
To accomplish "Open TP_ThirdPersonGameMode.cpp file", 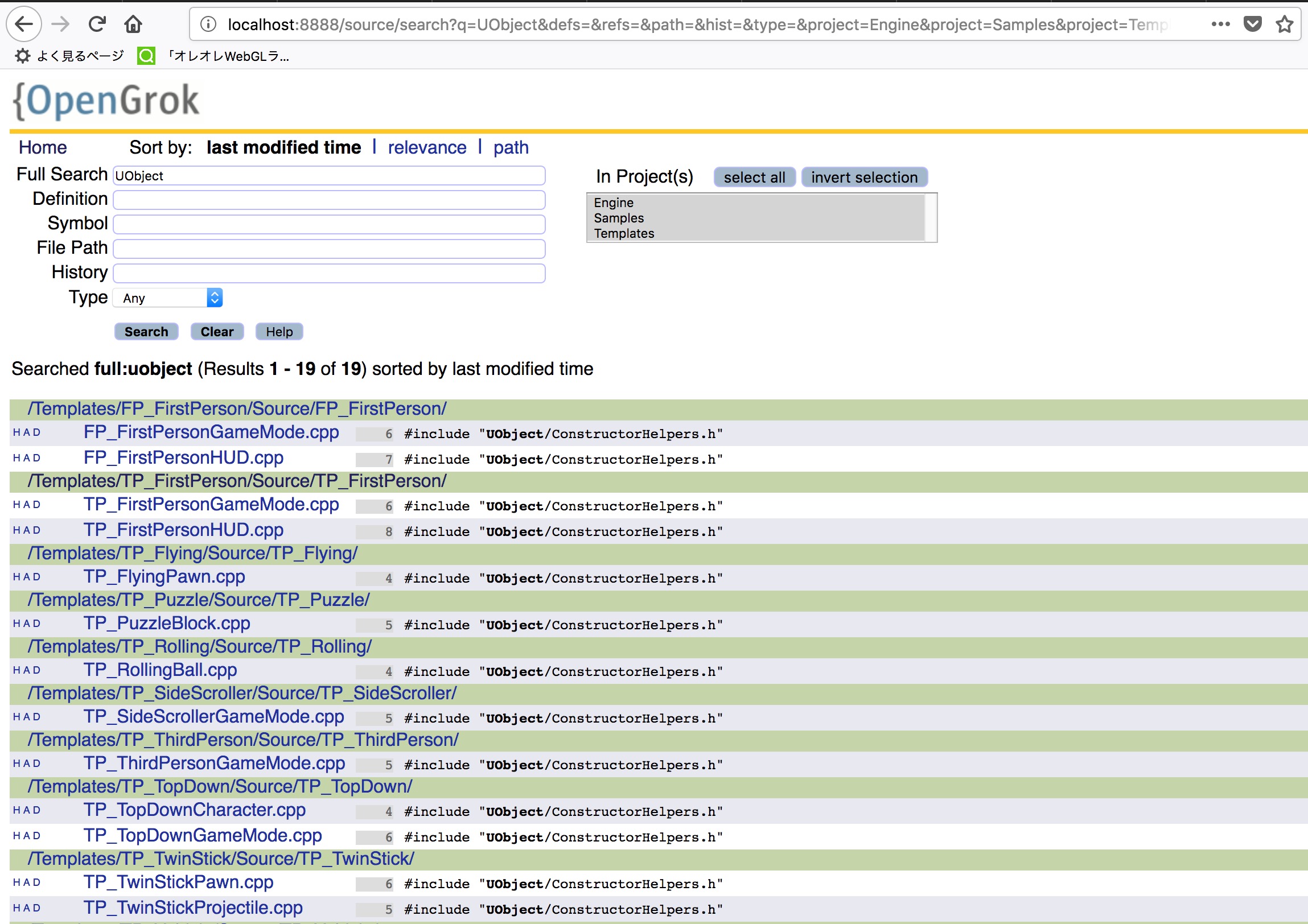I will pos(214,764).
